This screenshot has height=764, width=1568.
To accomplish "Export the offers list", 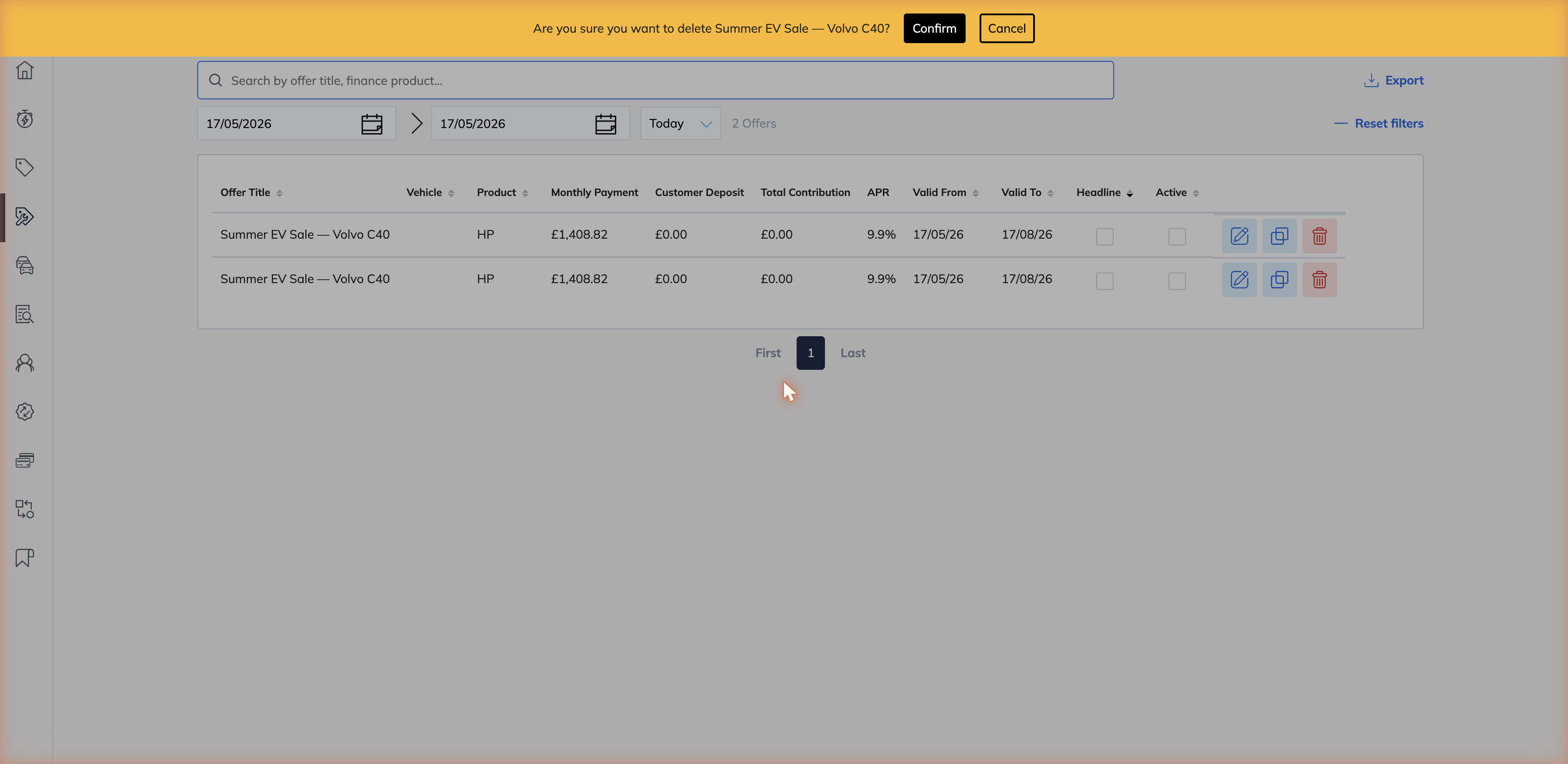I will [1394, 80].
